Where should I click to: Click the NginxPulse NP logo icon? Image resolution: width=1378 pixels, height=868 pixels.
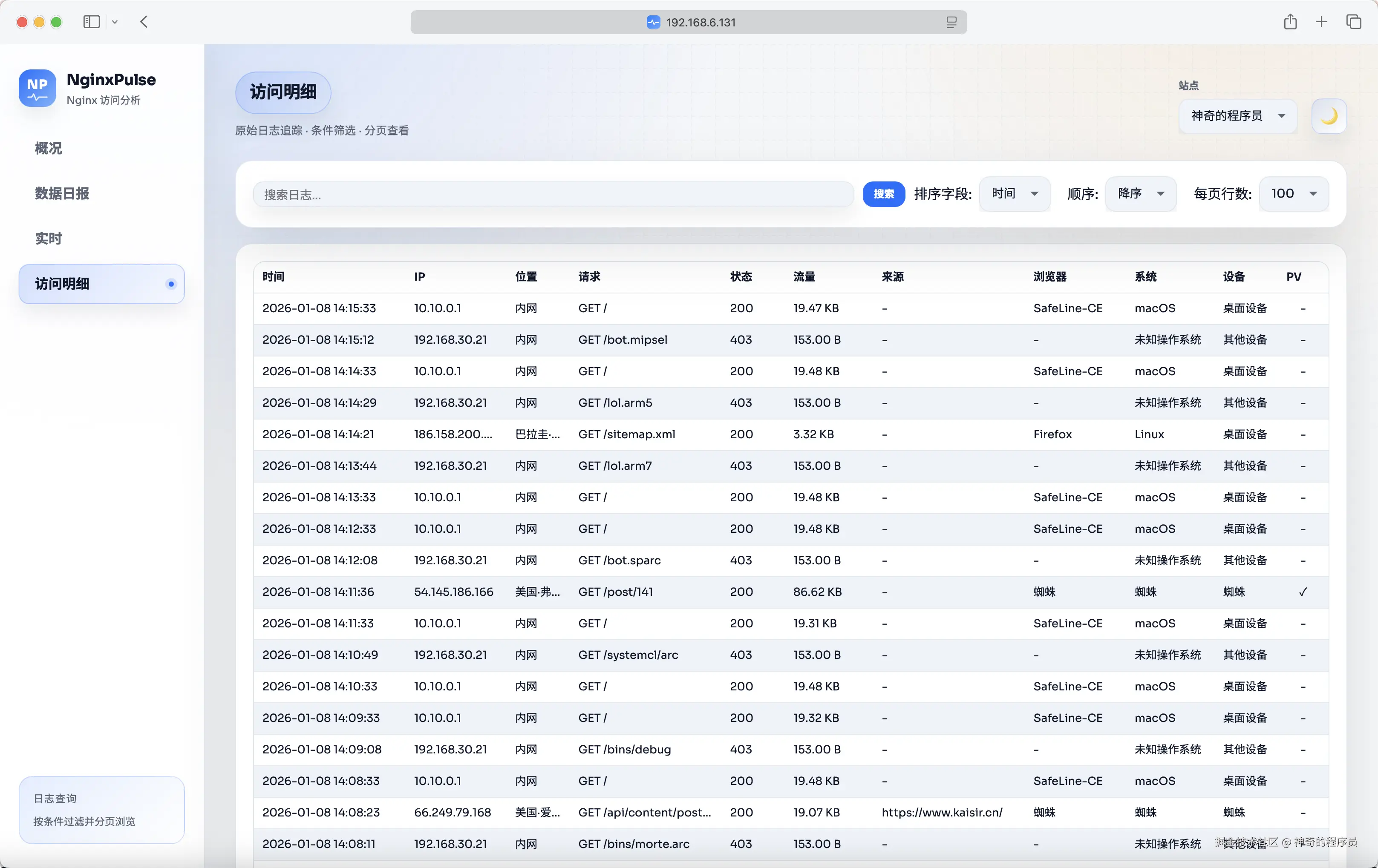click(37, 88)
